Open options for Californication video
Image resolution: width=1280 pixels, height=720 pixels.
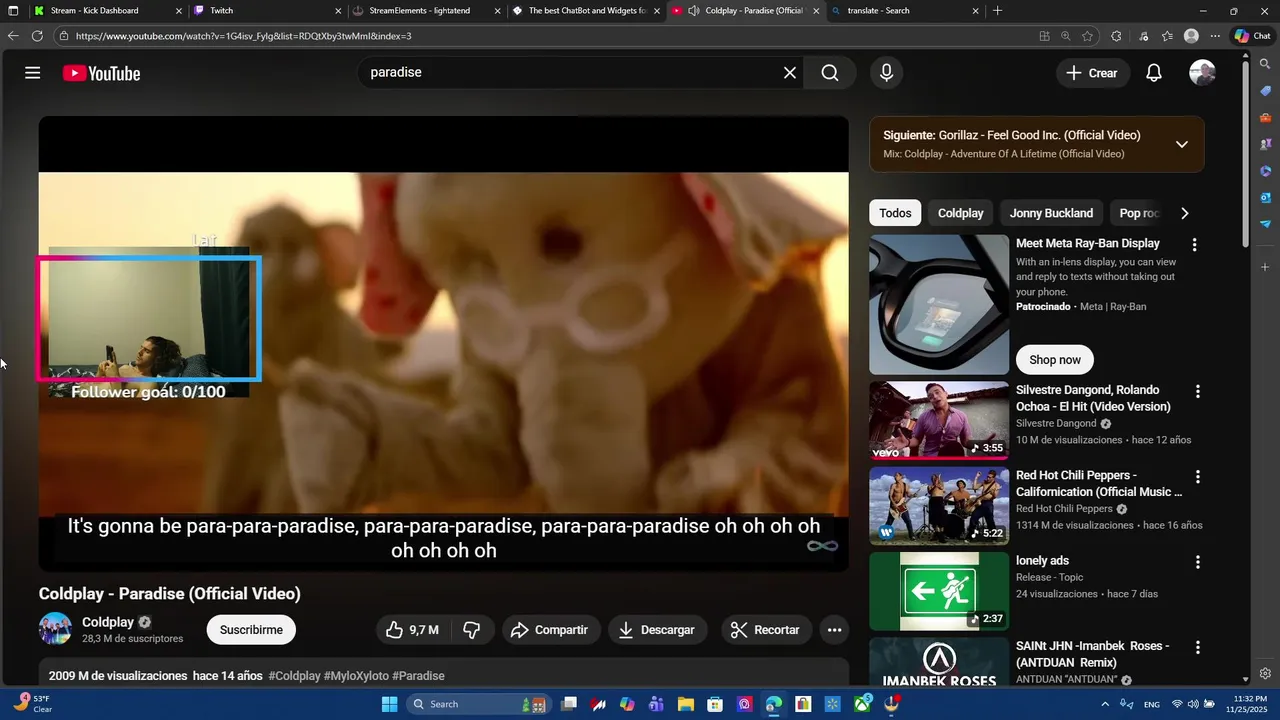point(1198,477)
